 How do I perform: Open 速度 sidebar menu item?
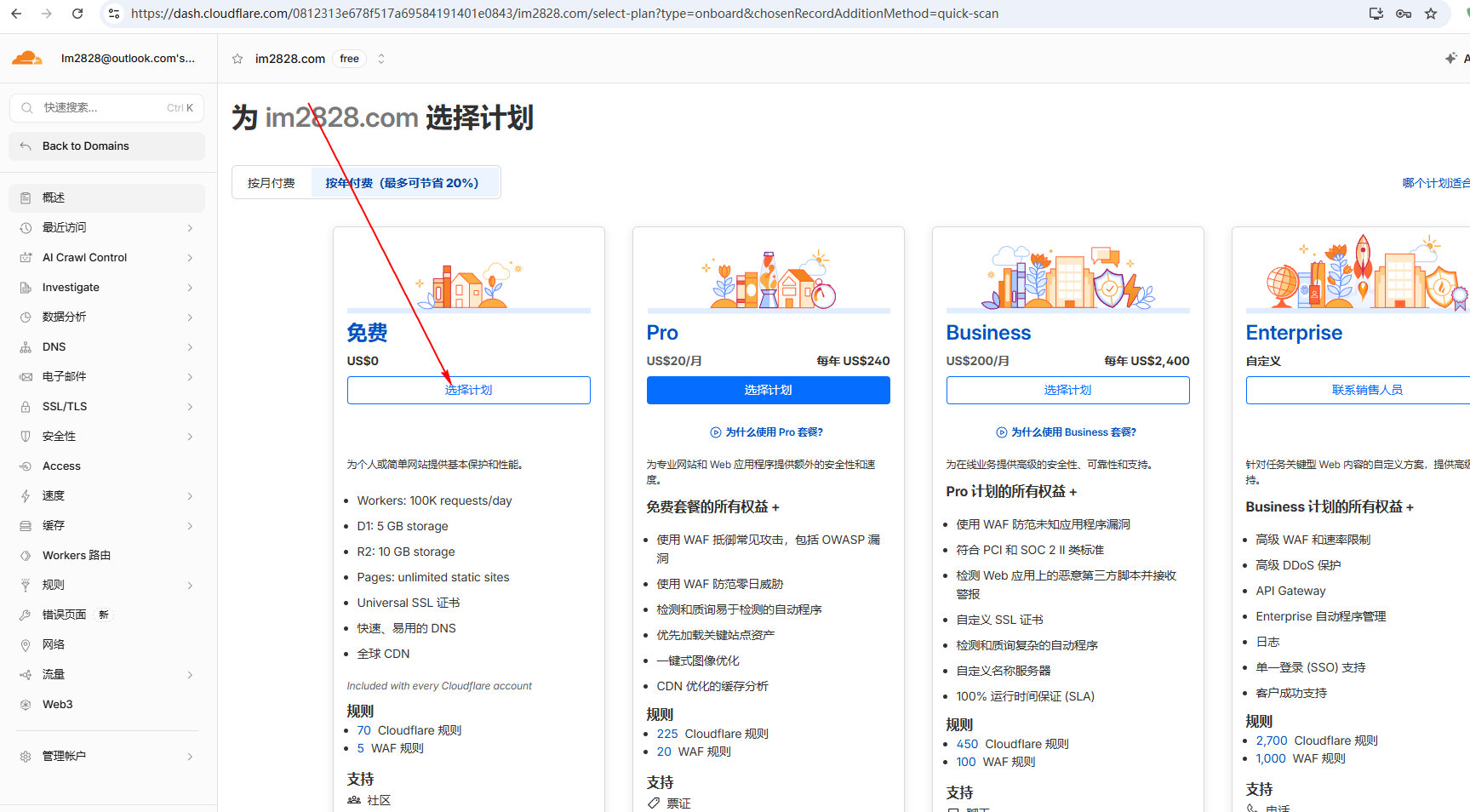point(106,495)
